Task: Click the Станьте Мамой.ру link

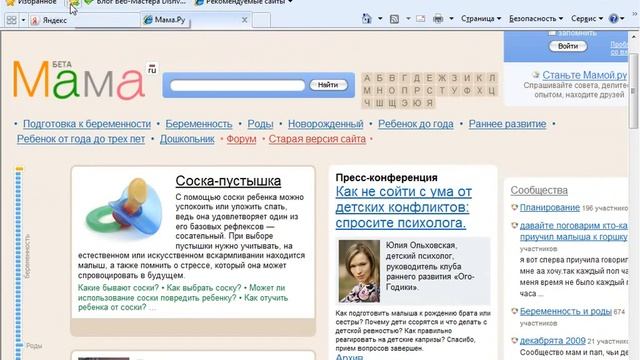Action: click(584, 75)
